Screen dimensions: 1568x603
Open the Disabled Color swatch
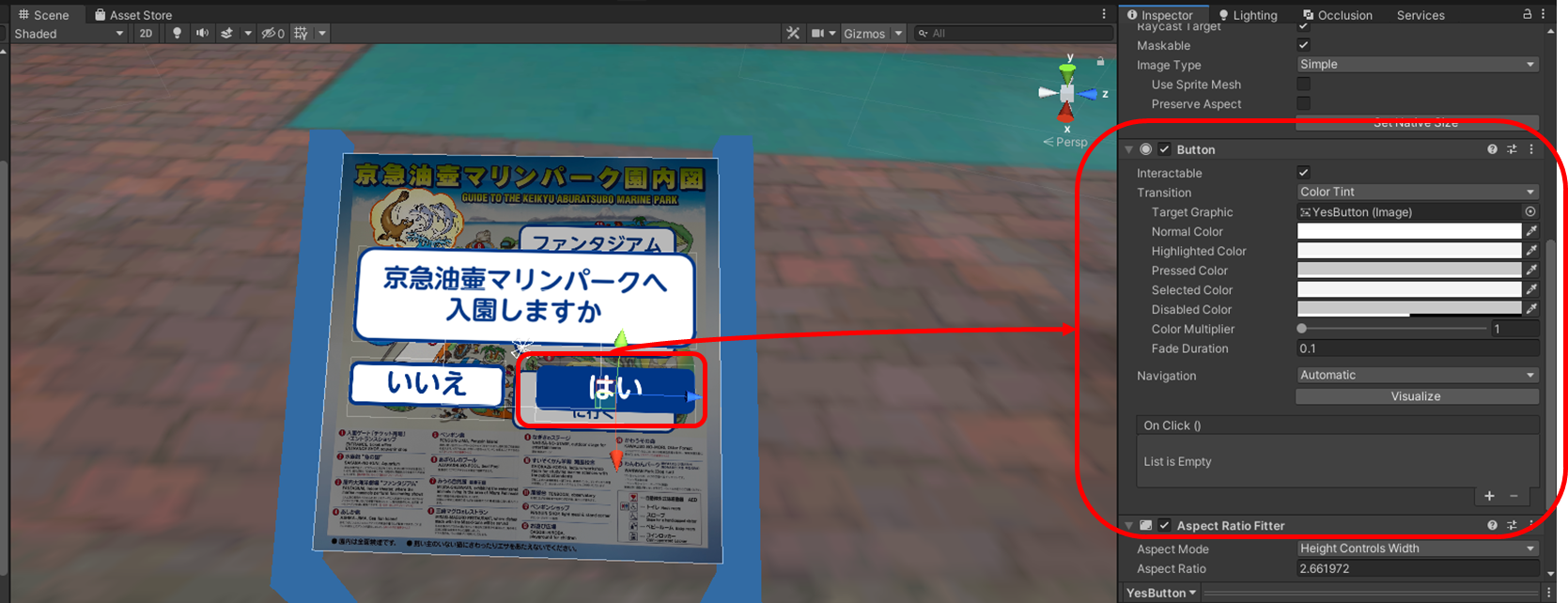click(x=1409, y=309)
